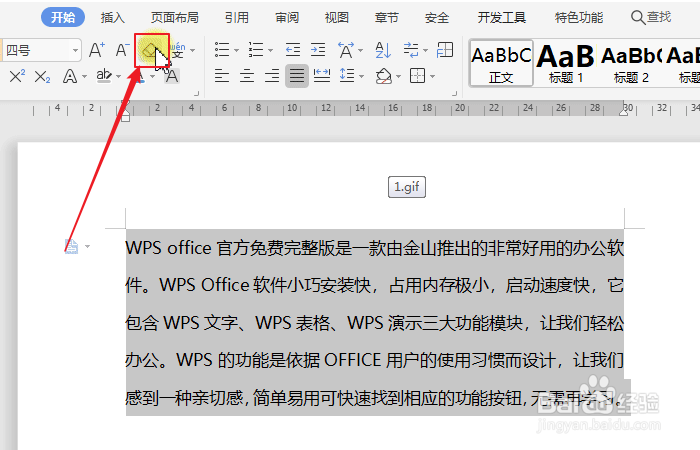Click the text line starting "WPS office 官方免费完整版"
The image size is (700, 450).
coord(375,248)
